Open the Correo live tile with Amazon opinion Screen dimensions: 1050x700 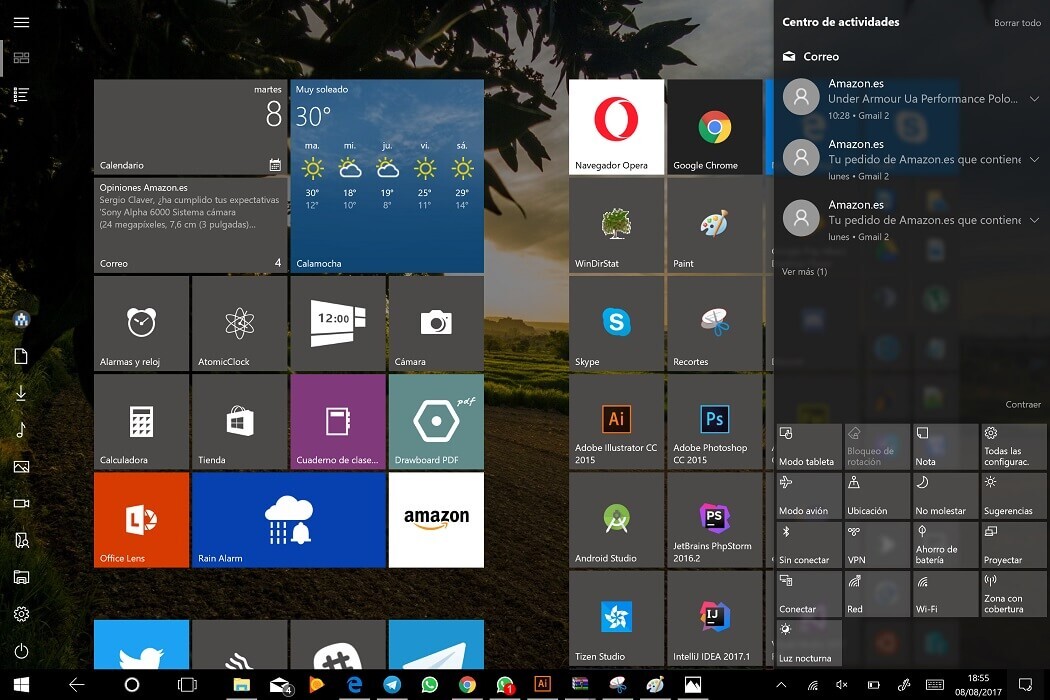(191, 226)
